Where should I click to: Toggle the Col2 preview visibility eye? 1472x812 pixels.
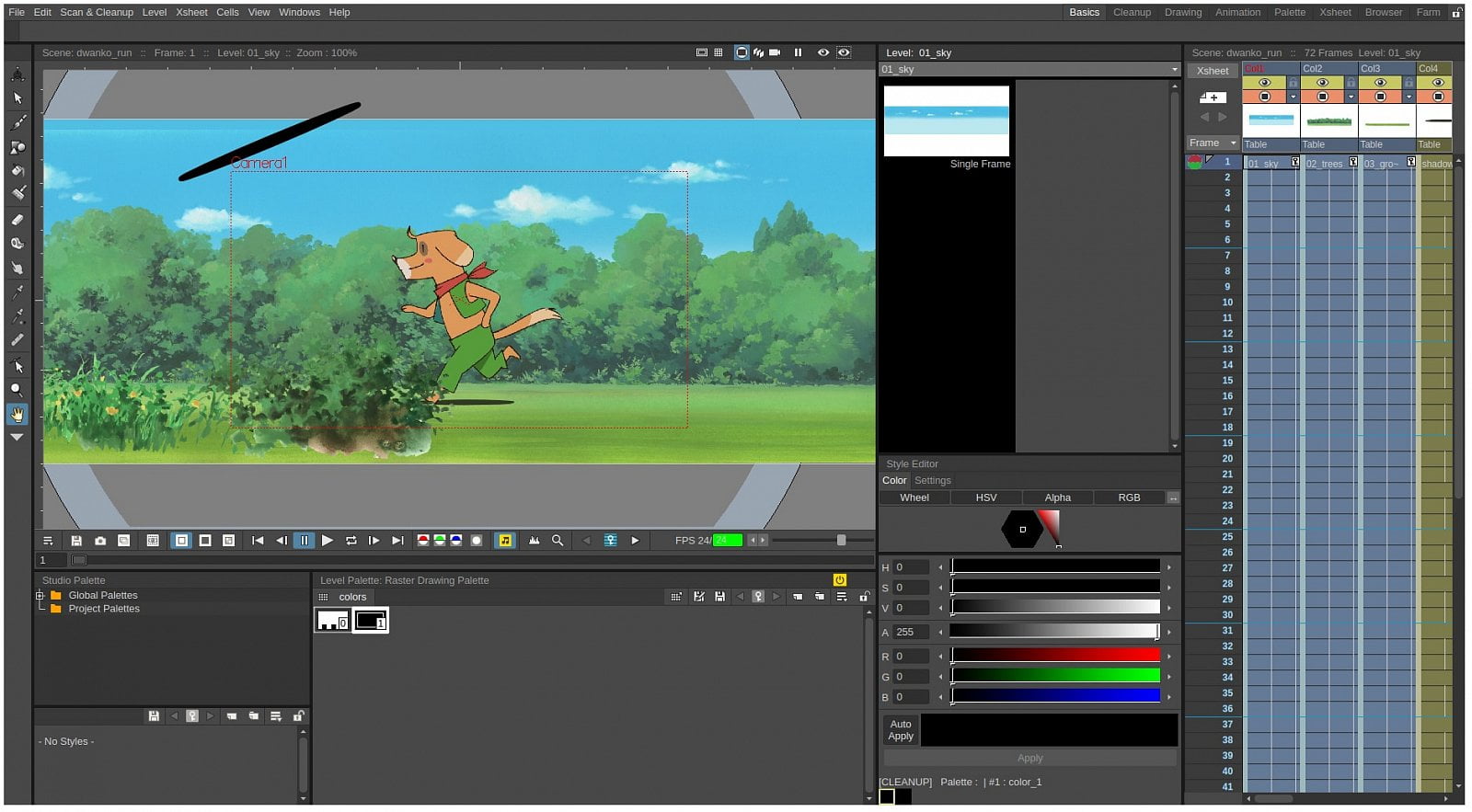point(1322,83)
